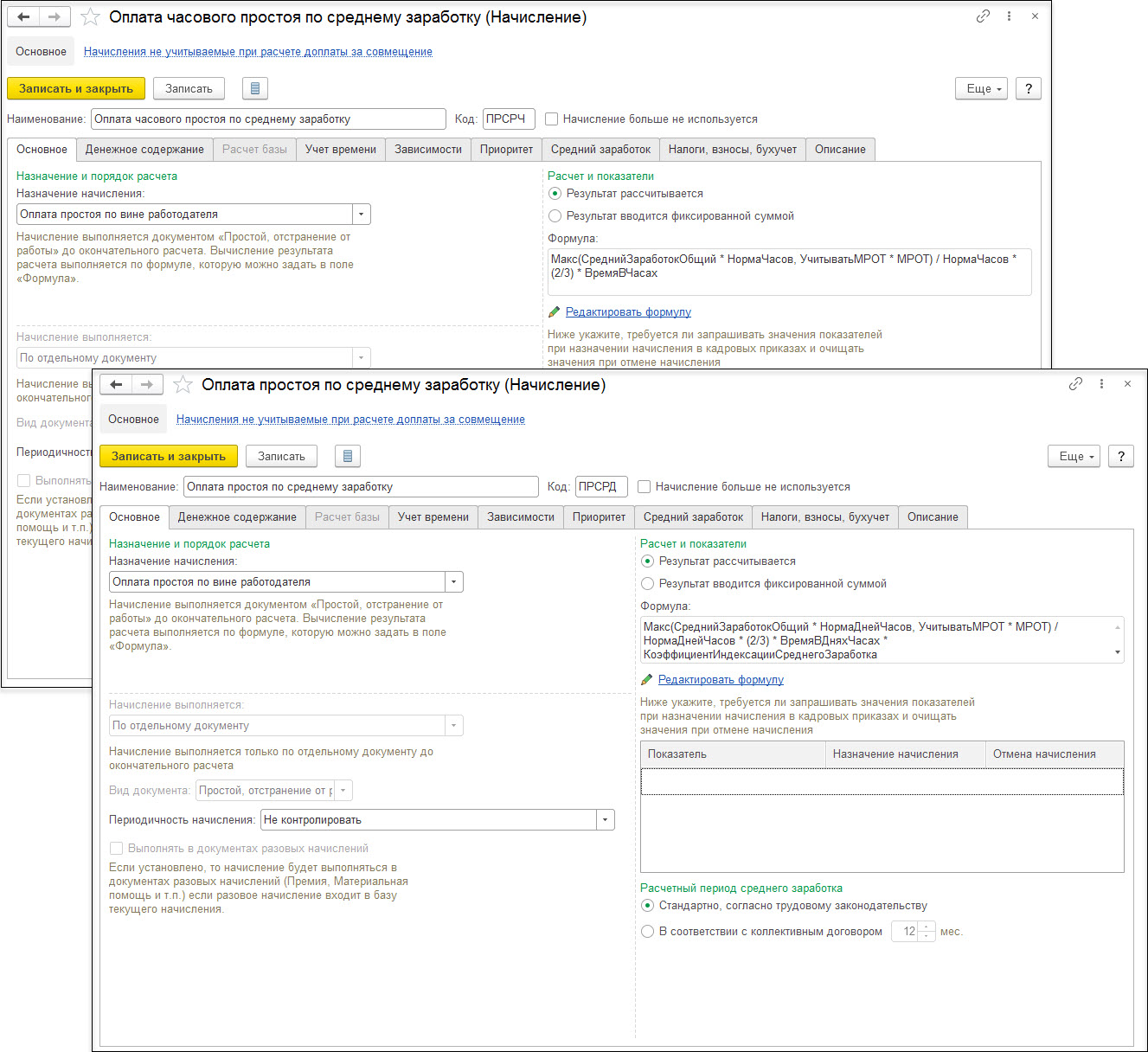Screen dimensions: 1148x1052
Task: Open document report icon in front window toolbar
Action: pos(347,456)
